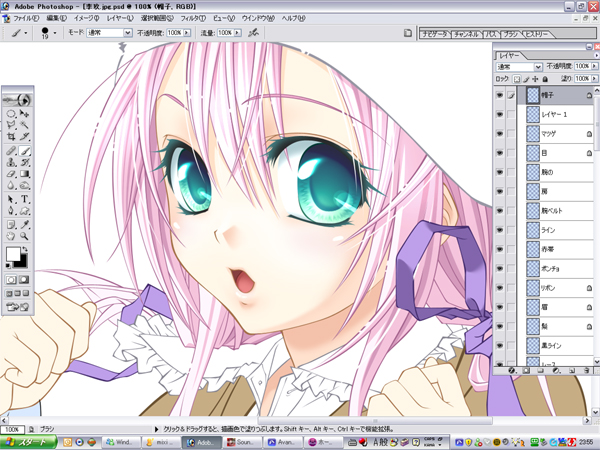Click the background color swatch
The height and width of the screenshot is (450, 600).
point(22,262)
